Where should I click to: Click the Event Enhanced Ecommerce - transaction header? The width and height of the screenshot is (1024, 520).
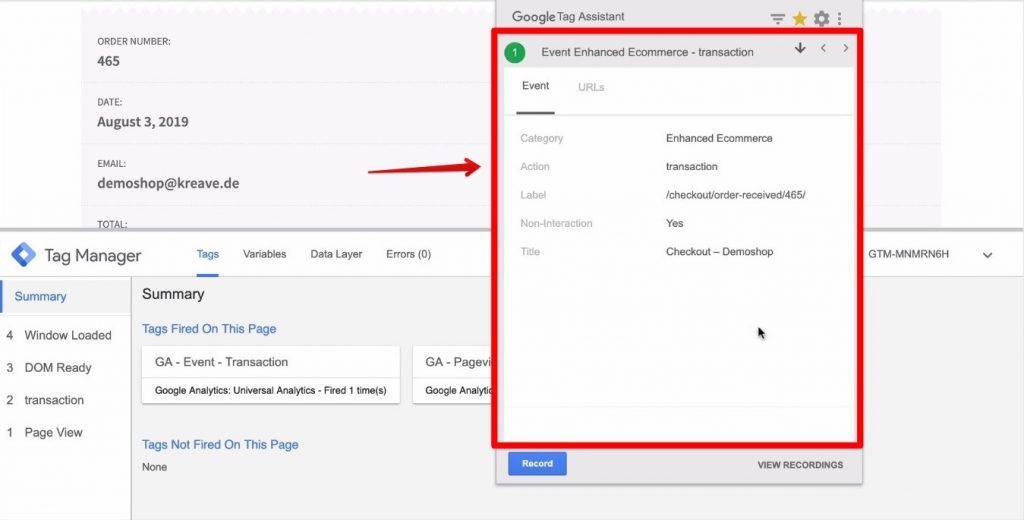647,52
